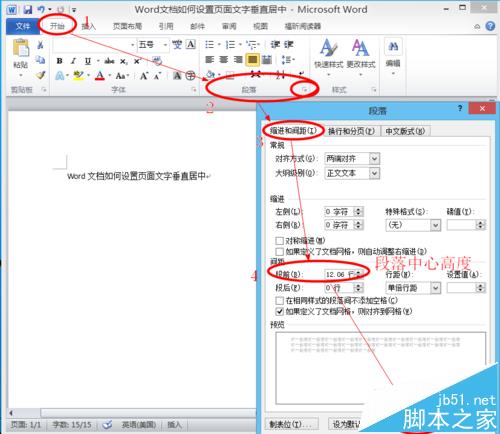Uncheck snap to grid checkbox
The height and width of the screenshot is (434, 500).
pyautogui.click(x=279, y=312)
